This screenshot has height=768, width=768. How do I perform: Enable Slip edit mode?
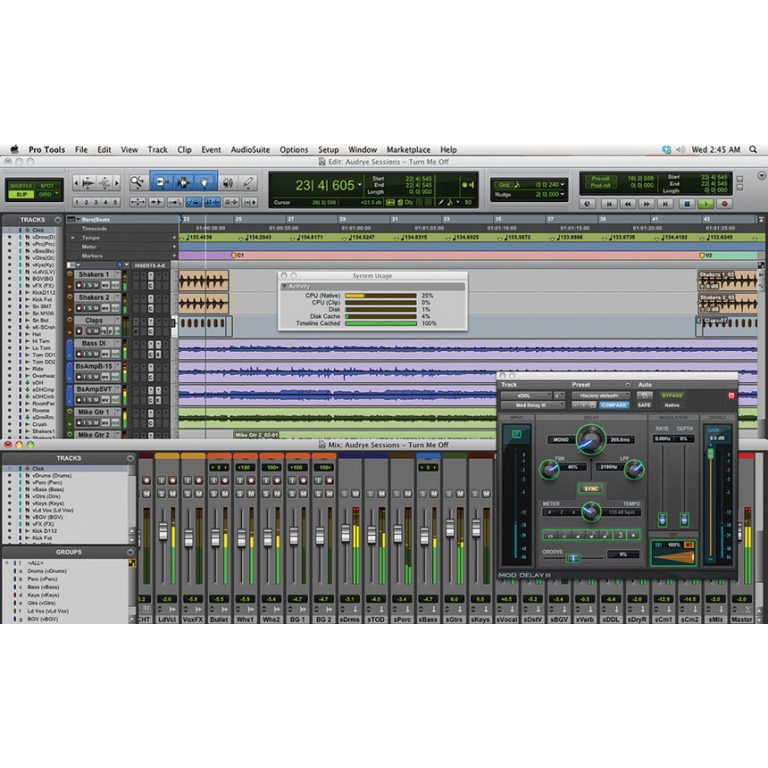[x=21, y=193]
